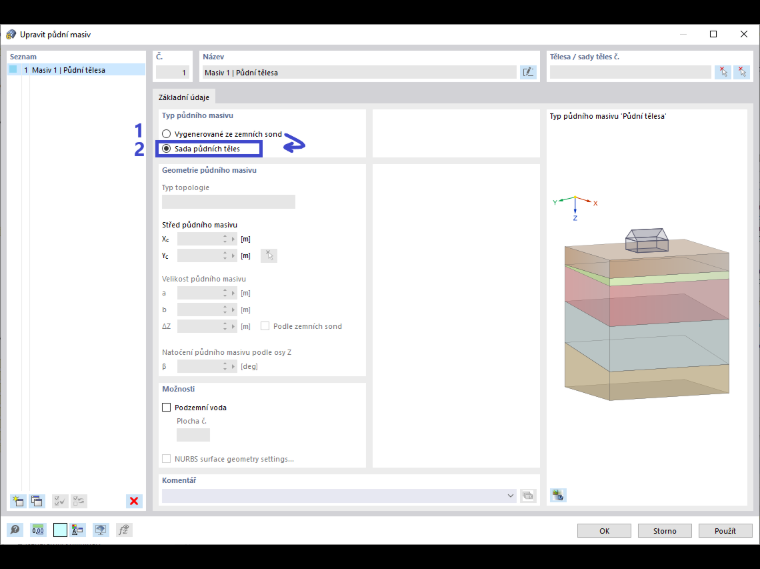Click the app icon in the title bar
The image size is (760, 569).
pyautogui.click(x=11, y=34)
